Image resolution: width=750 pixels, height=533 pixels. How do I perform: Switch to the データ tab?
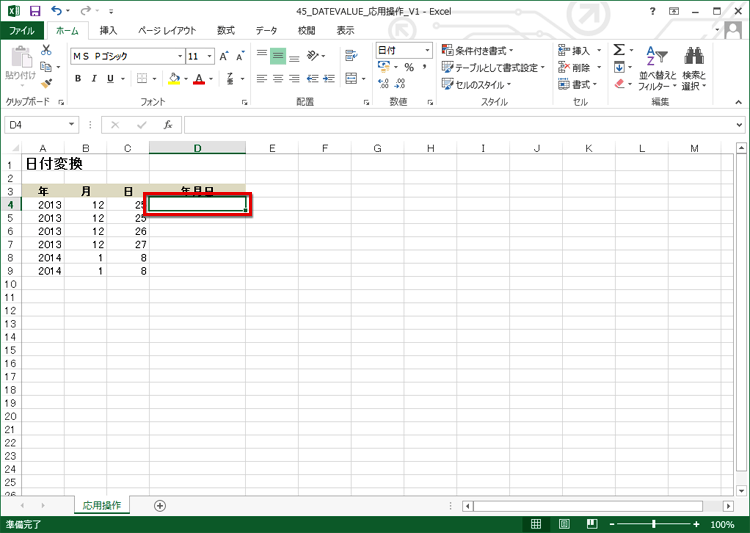pyautogui.click(x=266, y=31)
